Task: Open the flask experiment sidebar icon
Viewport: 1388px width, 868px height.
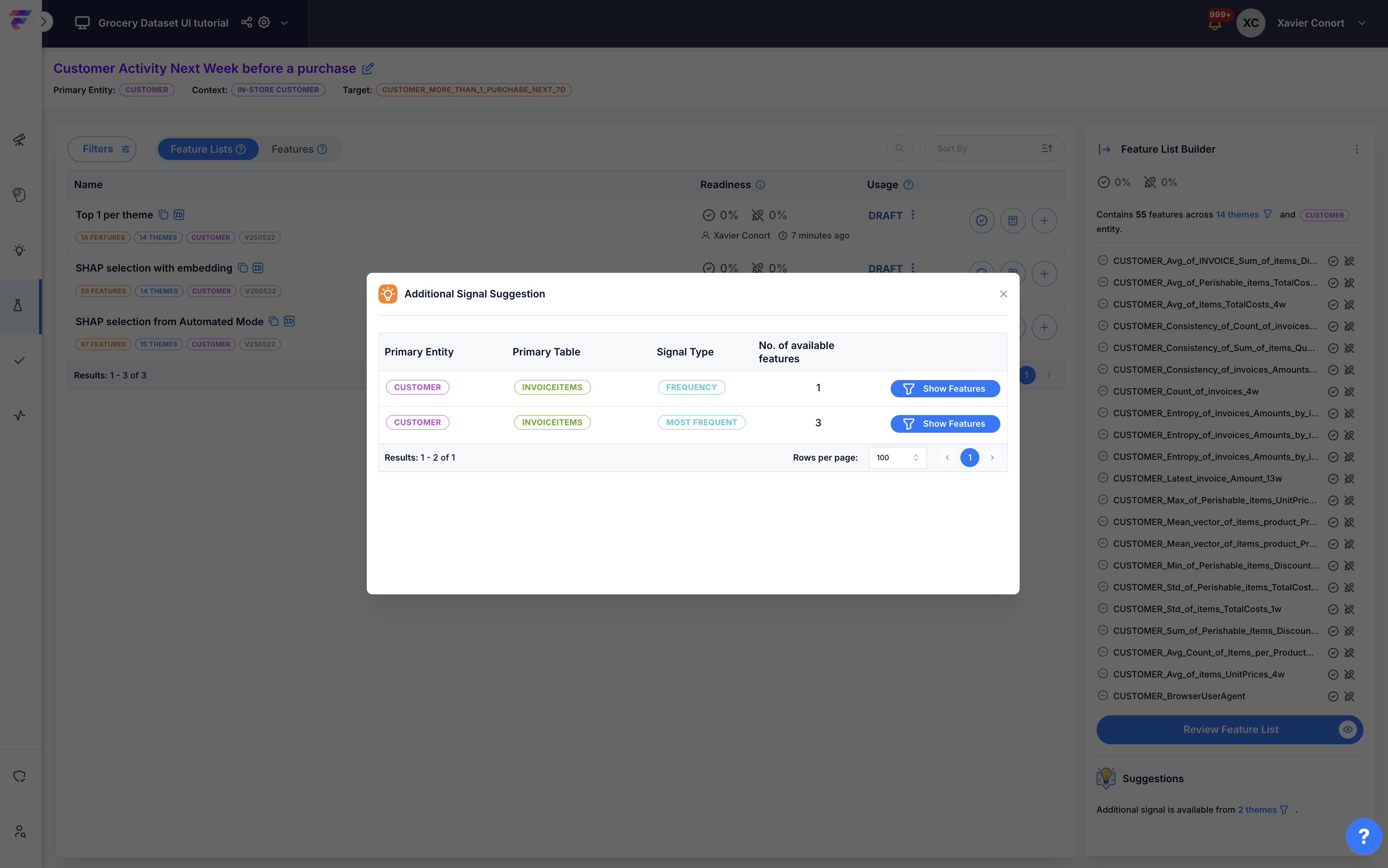Action: coord(19,305)
